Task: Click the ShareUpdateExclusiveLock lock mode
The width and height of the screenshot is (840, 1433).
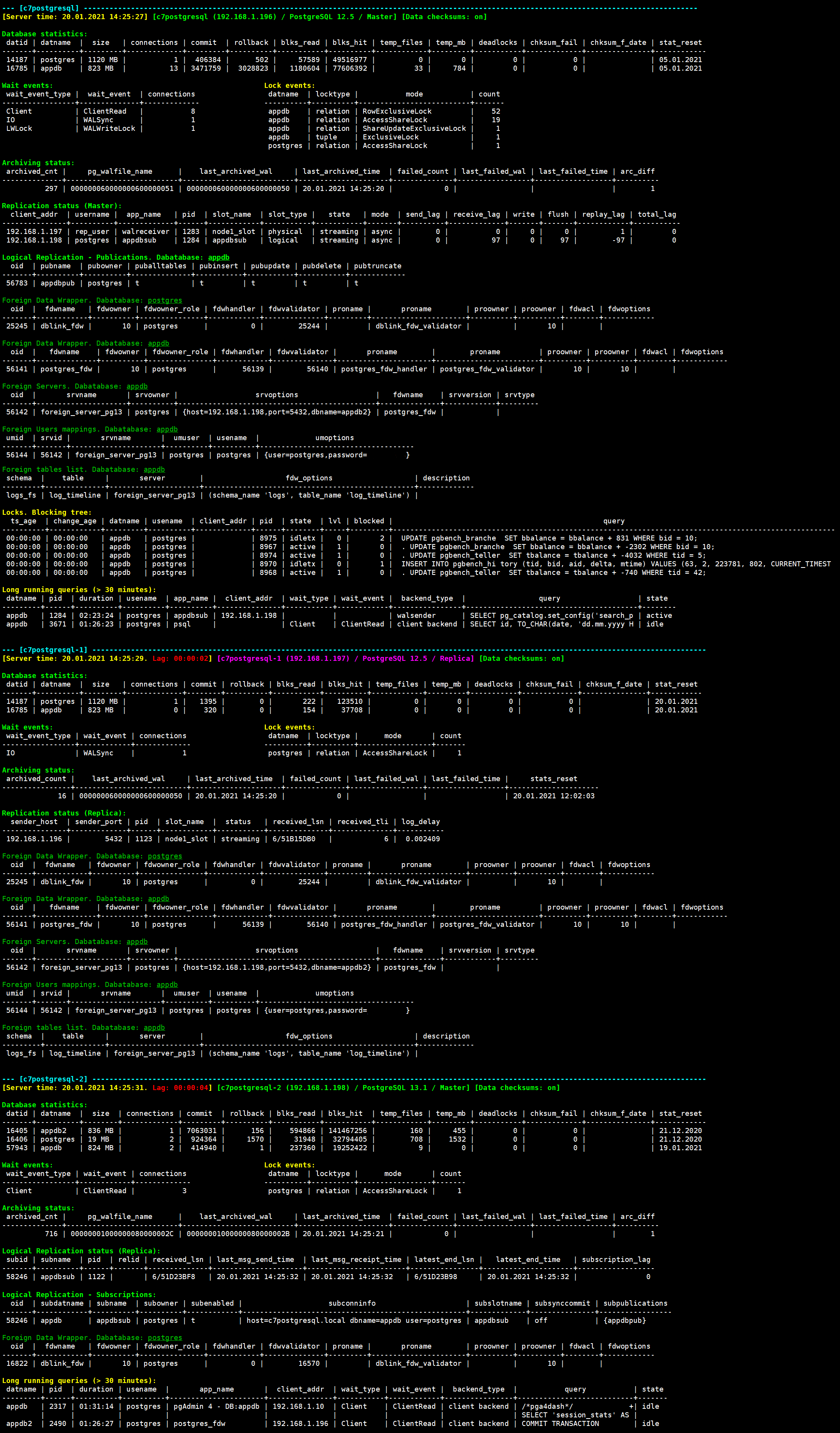Action: [x=414, y=128]
